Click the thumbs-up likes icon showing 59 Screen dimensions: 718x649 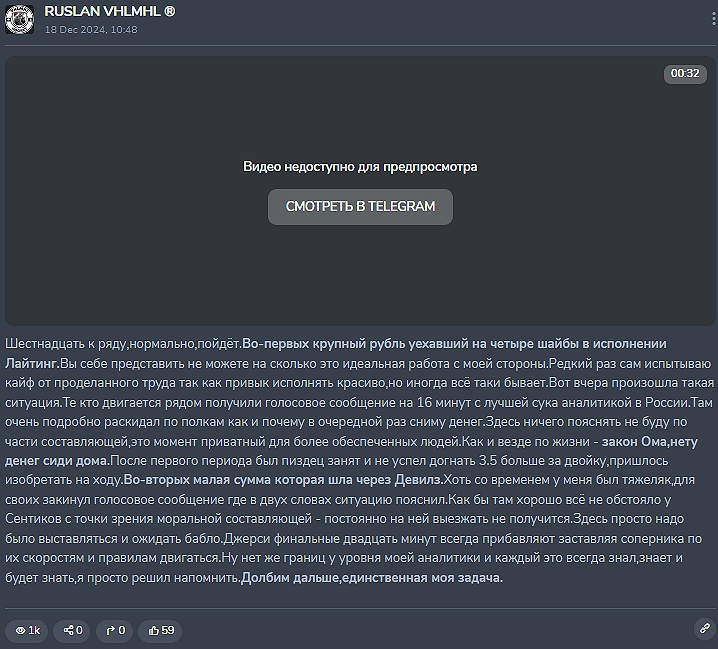pos(153,631)
